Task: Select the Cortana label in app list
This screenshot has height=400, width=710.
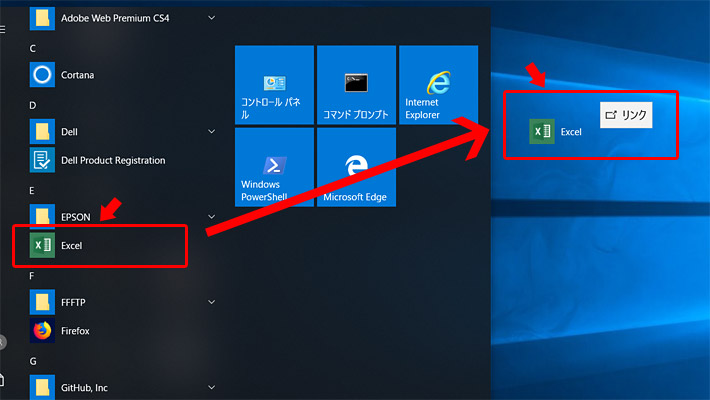Action: click(x=77, y=75)
